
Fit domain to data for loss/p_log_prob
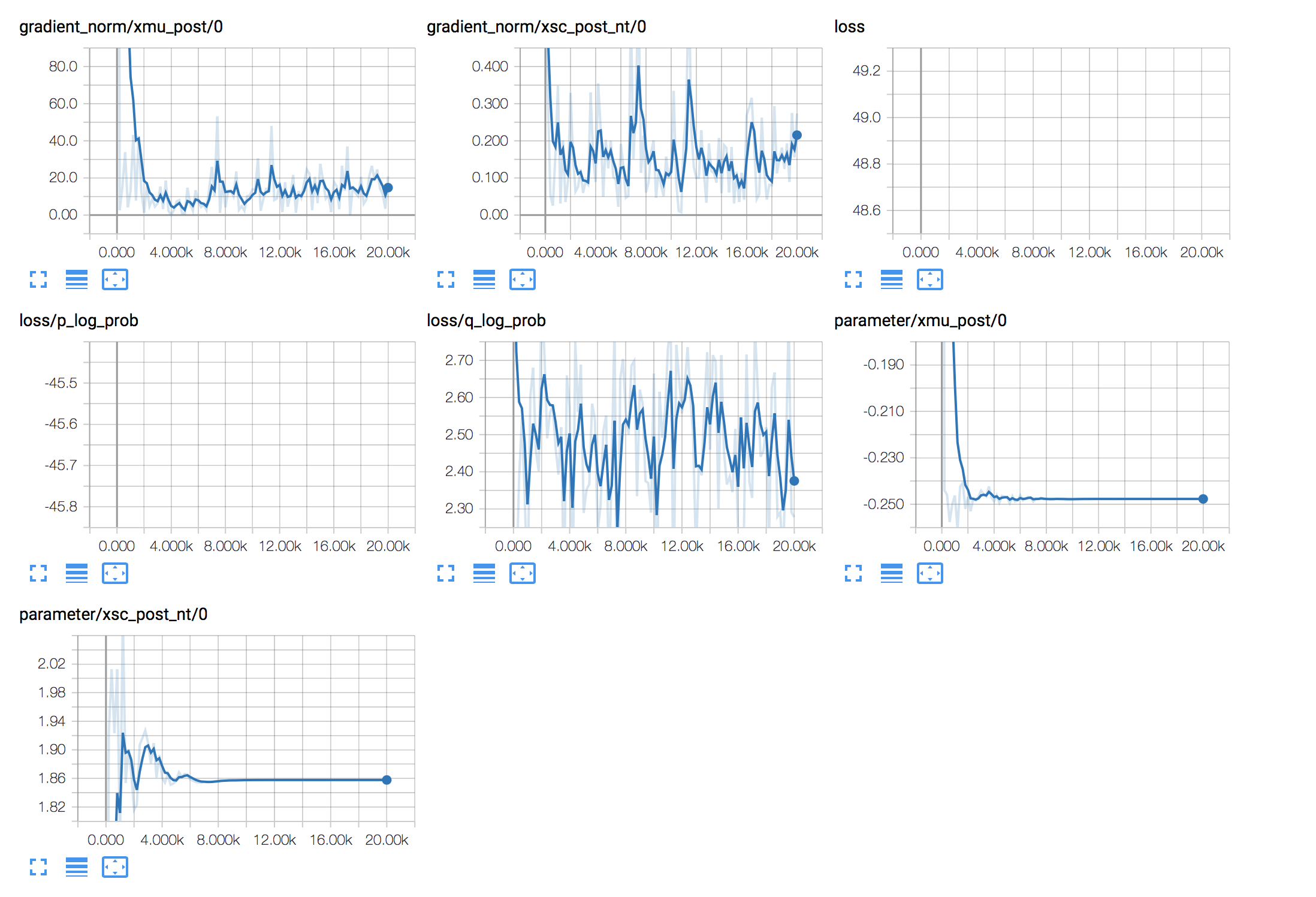[115, 573]
